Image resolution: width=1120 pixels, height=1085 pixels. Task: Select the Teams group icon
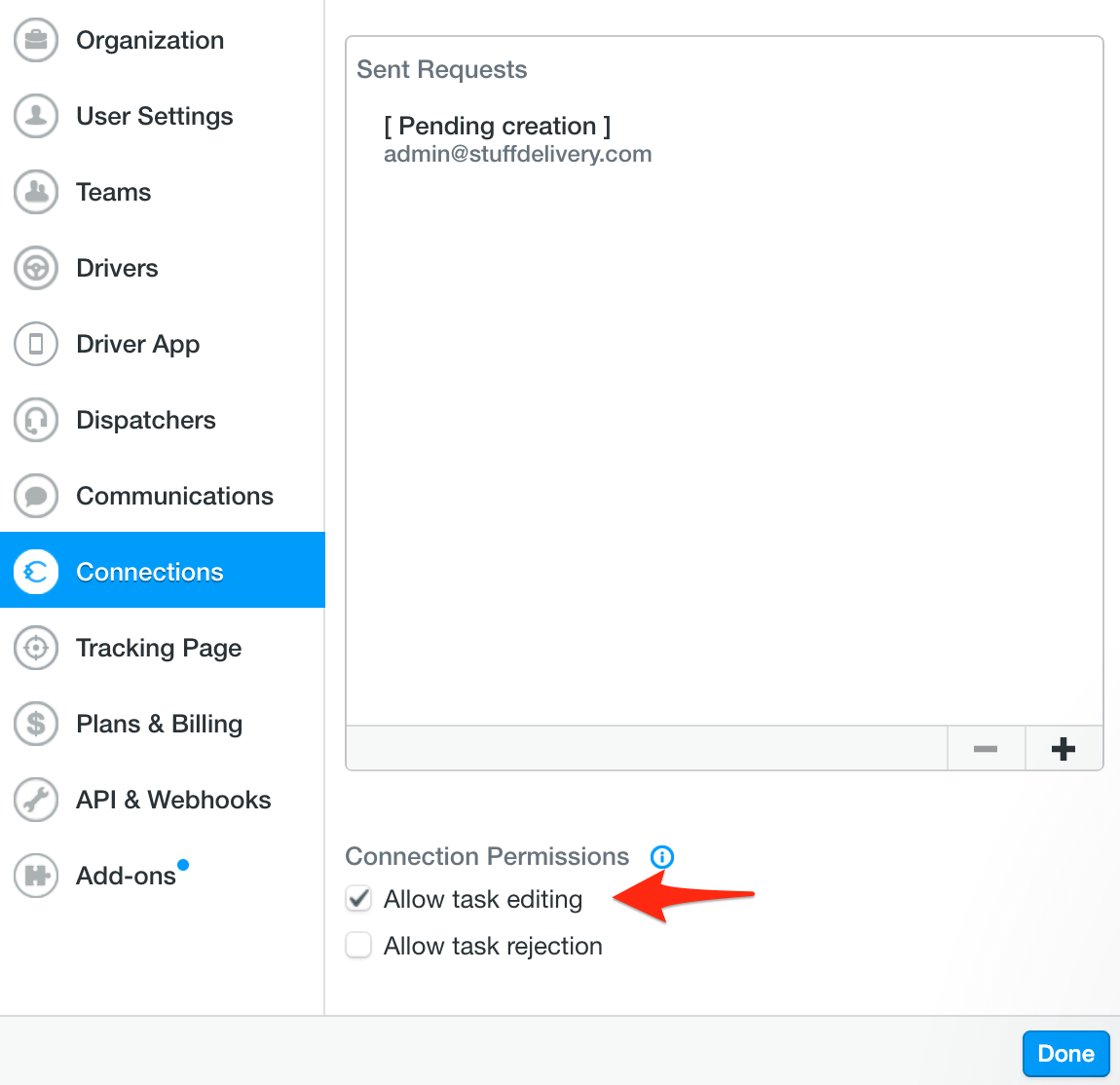(x=36, y=192)
